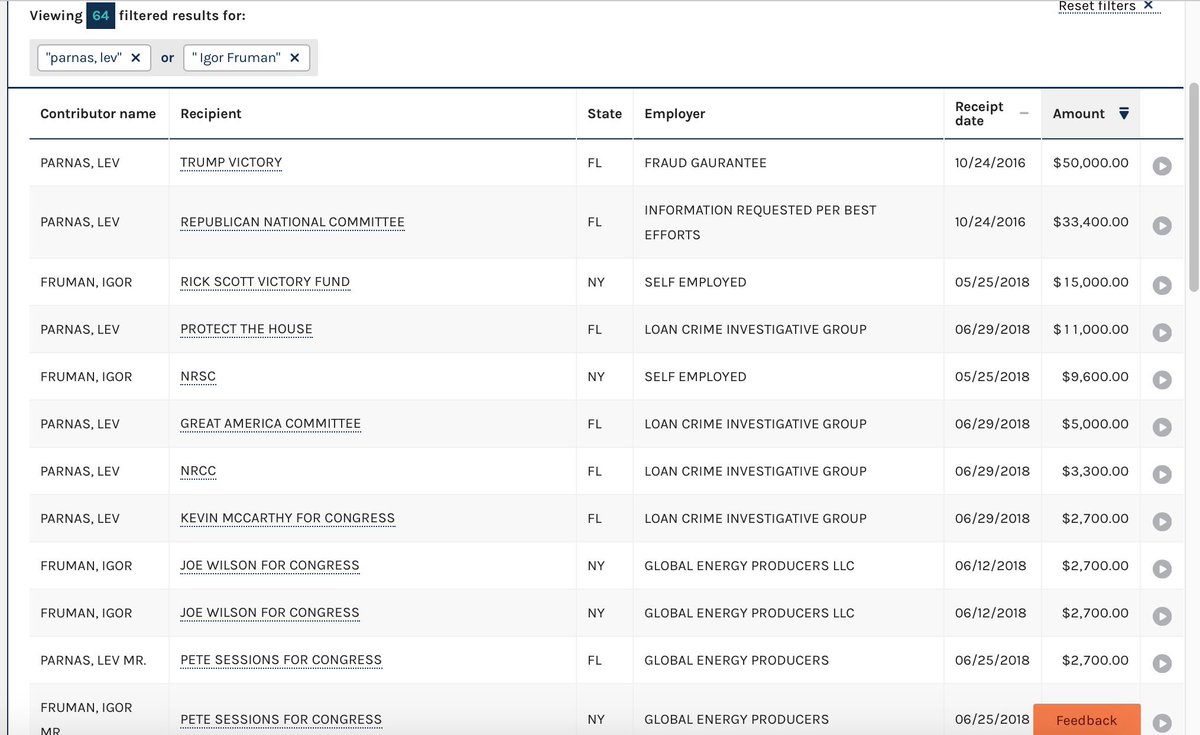Select the "Igor Fruman" filter tag text

click(236, 58)
